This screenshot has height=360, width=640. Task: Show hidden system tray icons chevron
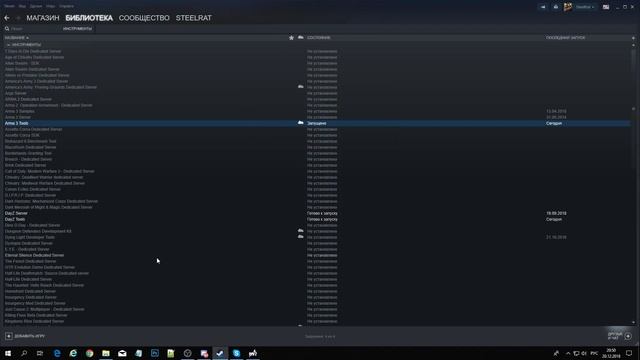coord(568,353)
